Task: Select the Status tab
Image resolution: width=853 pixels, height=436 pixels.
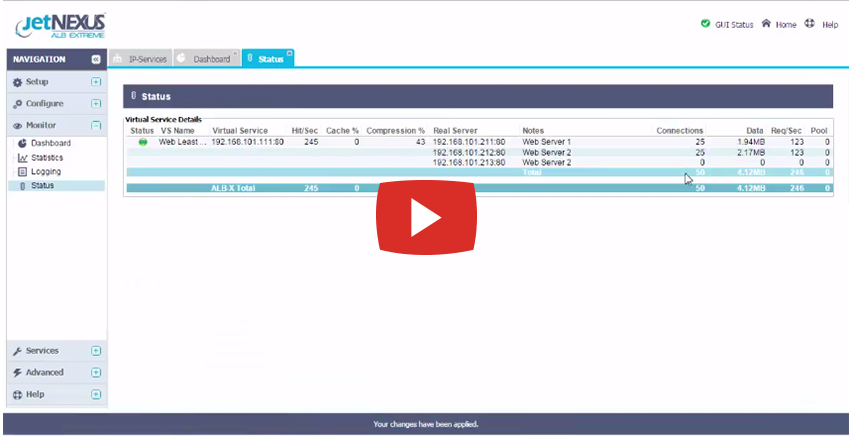Action: pos(268,58)
